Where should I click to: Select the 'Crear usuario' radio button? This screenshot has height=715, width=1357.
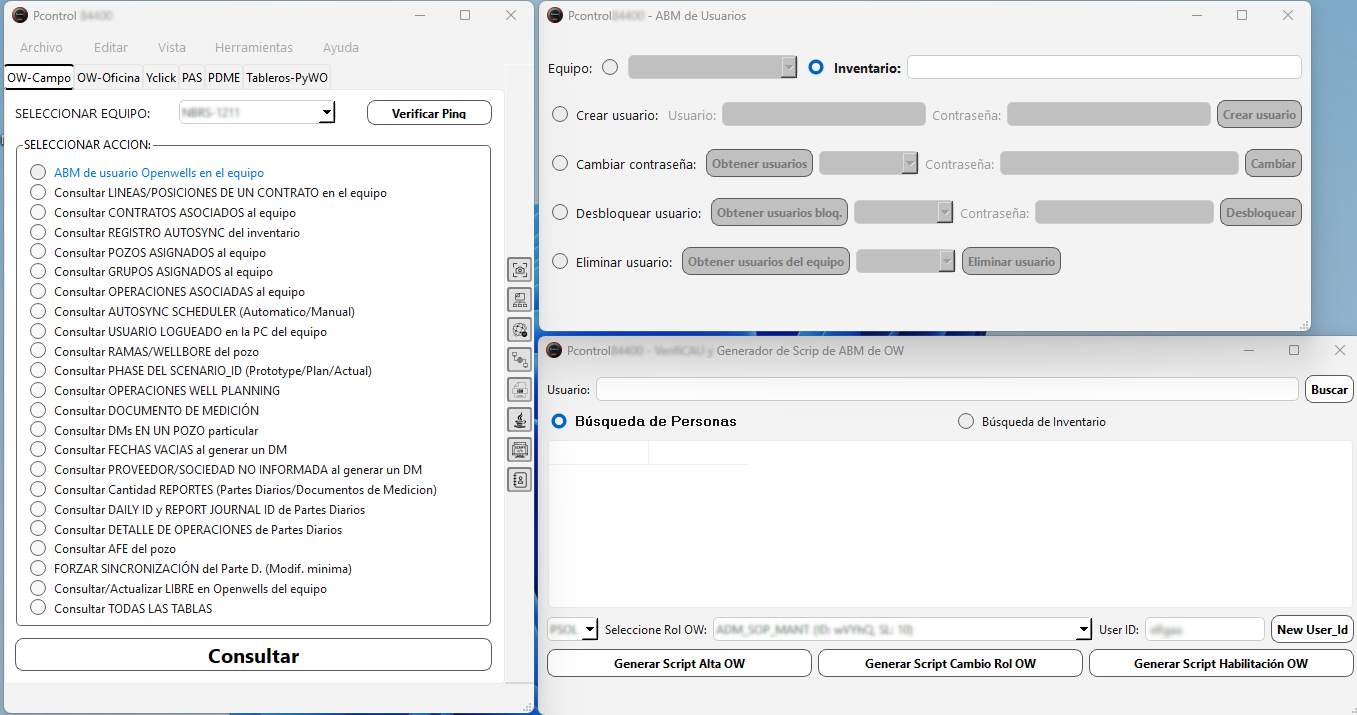pos(560,115)
